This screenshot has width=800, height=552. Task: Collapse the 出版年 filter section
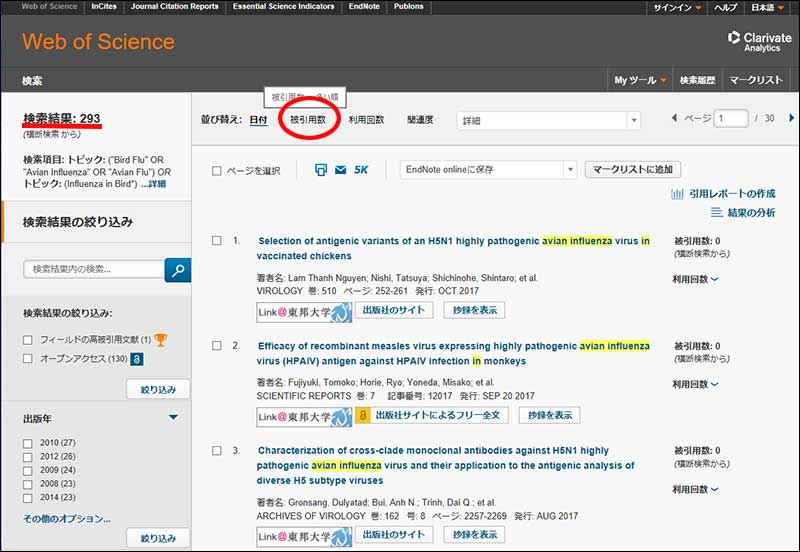click(x=173, y=417)
